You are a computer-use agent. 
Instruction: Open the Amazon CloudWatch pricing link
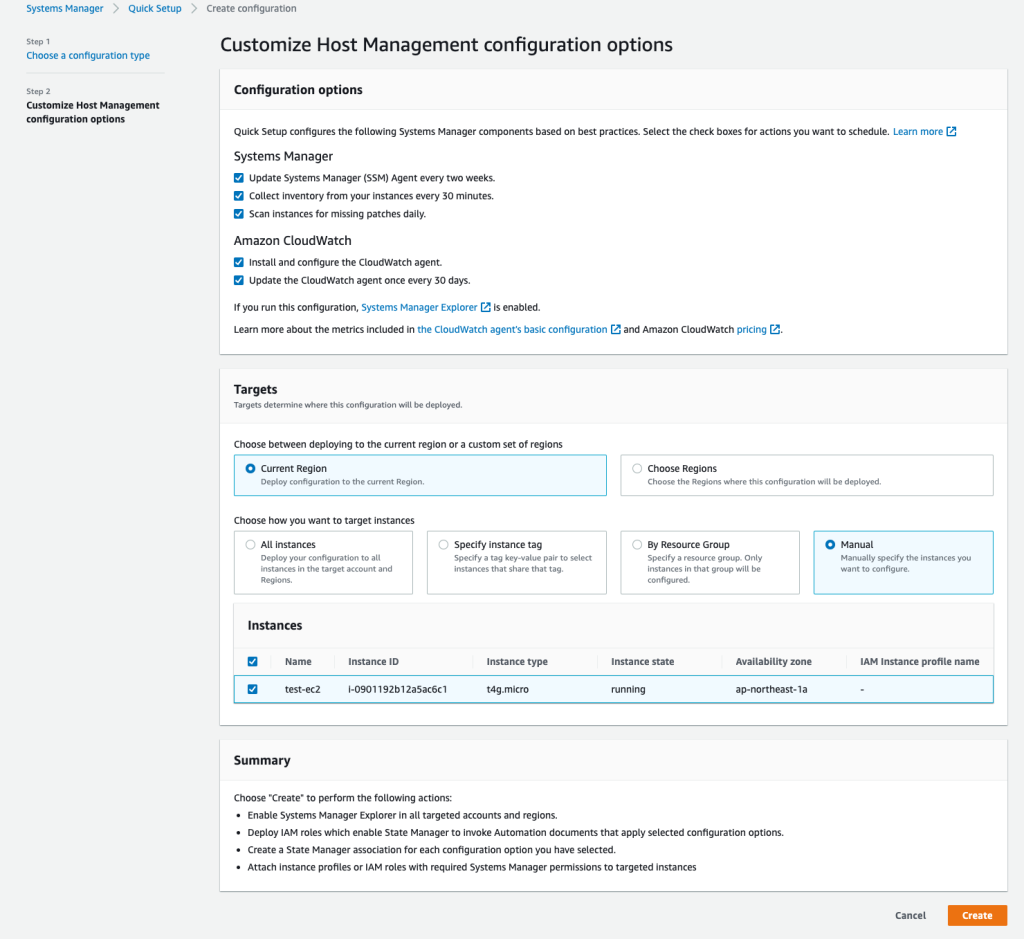(752, 329)
